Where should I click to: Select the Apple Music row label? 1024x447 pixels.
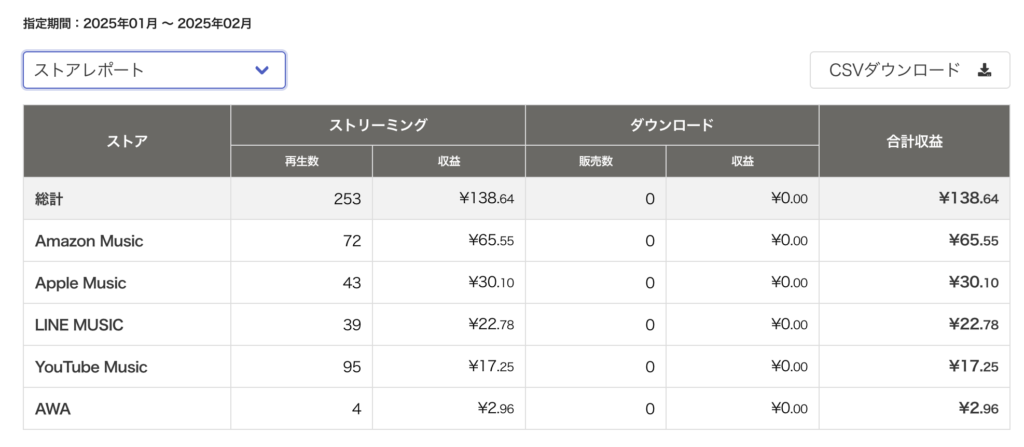tap(80, 283)
